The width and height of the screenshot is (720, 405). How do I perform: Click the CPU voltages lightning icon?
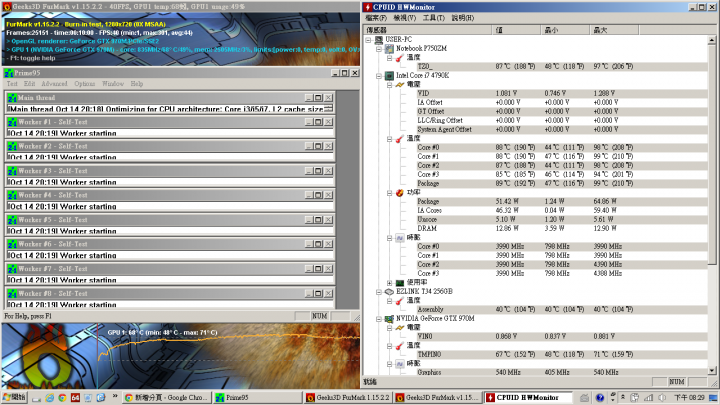click(400, 84)
